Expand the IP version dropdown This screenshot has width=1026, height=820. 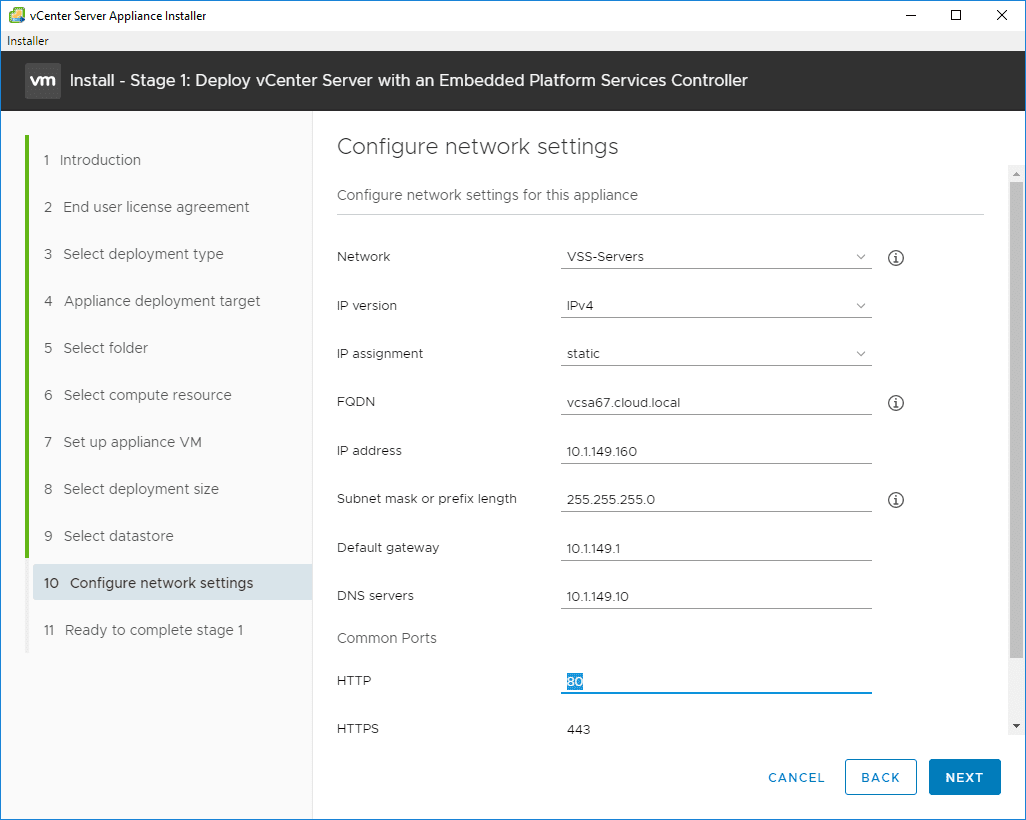[717, 306]
